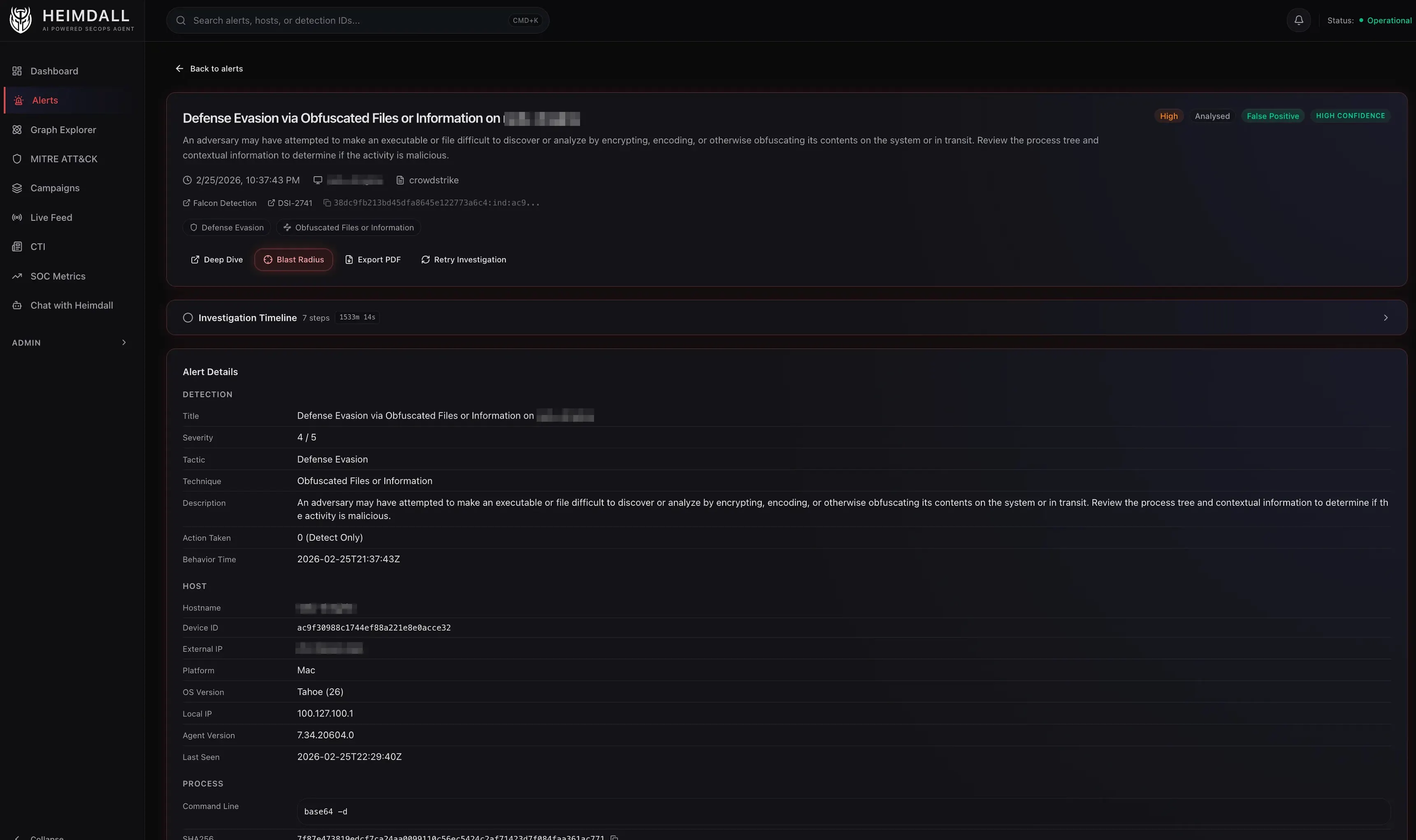Expand the Investigation Timeline
1416x840 pixels.
1386,318
